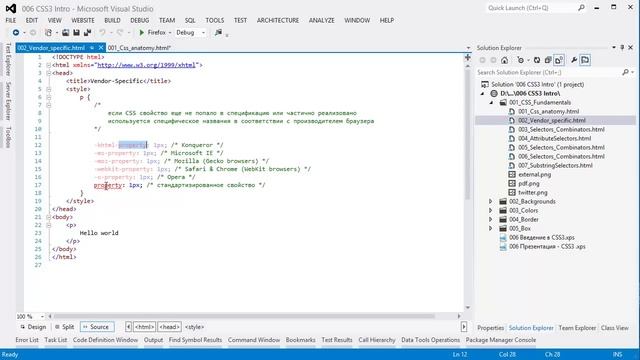The height and width of the screenshot is (360, 640).
Task: Collapse the 001_CSS_Fundamentals folder
Action: (x=491, y=102)
